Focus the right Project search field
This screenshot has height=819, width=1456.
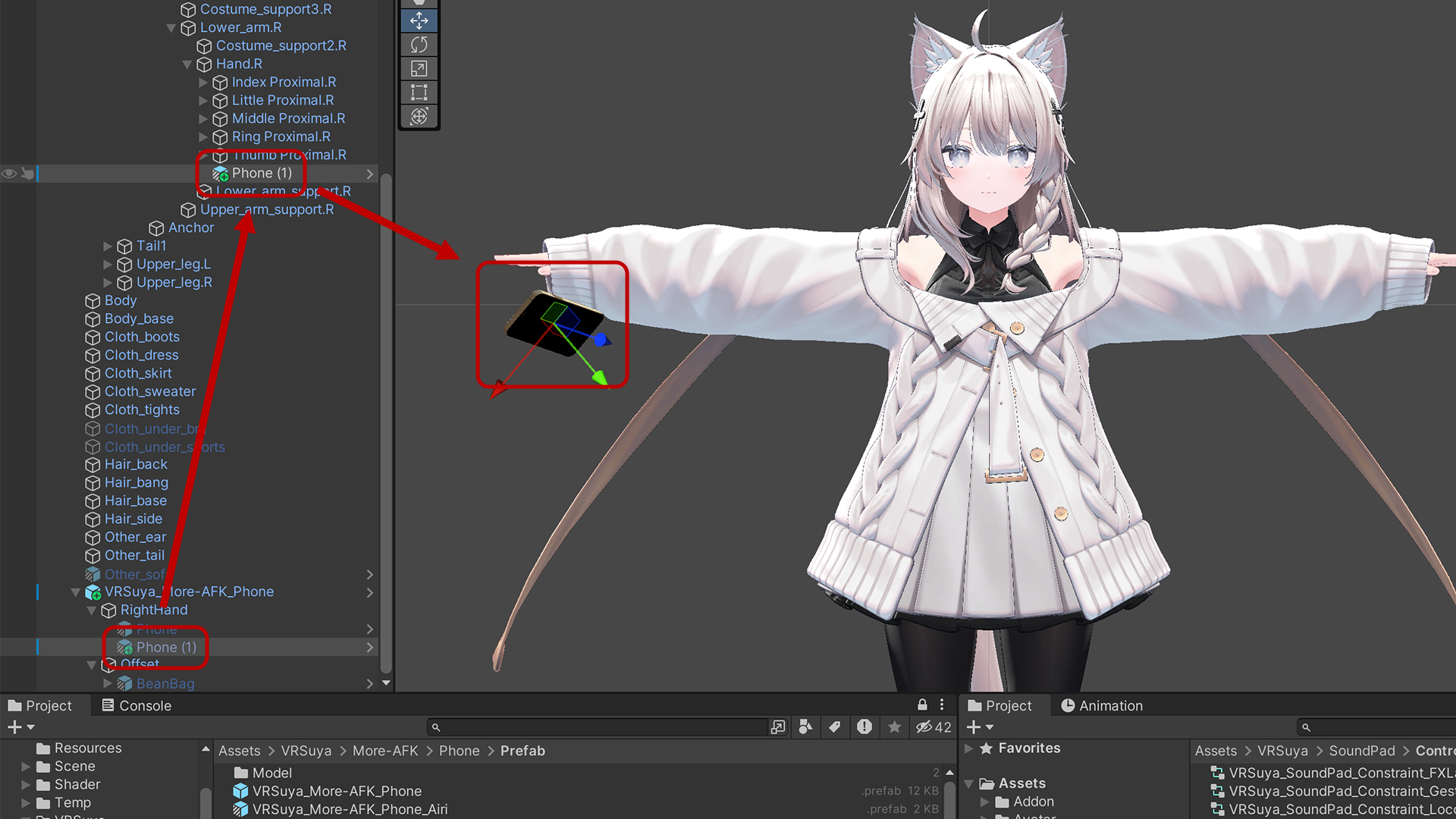point(1376,727)
